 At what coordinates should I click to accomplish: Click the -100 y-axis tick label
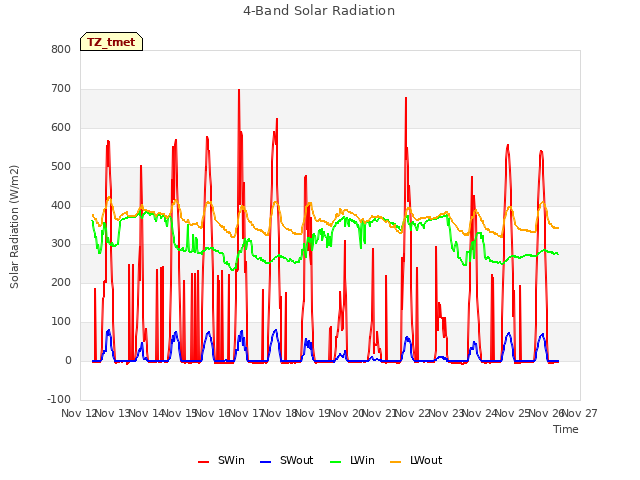coord(59,399)
